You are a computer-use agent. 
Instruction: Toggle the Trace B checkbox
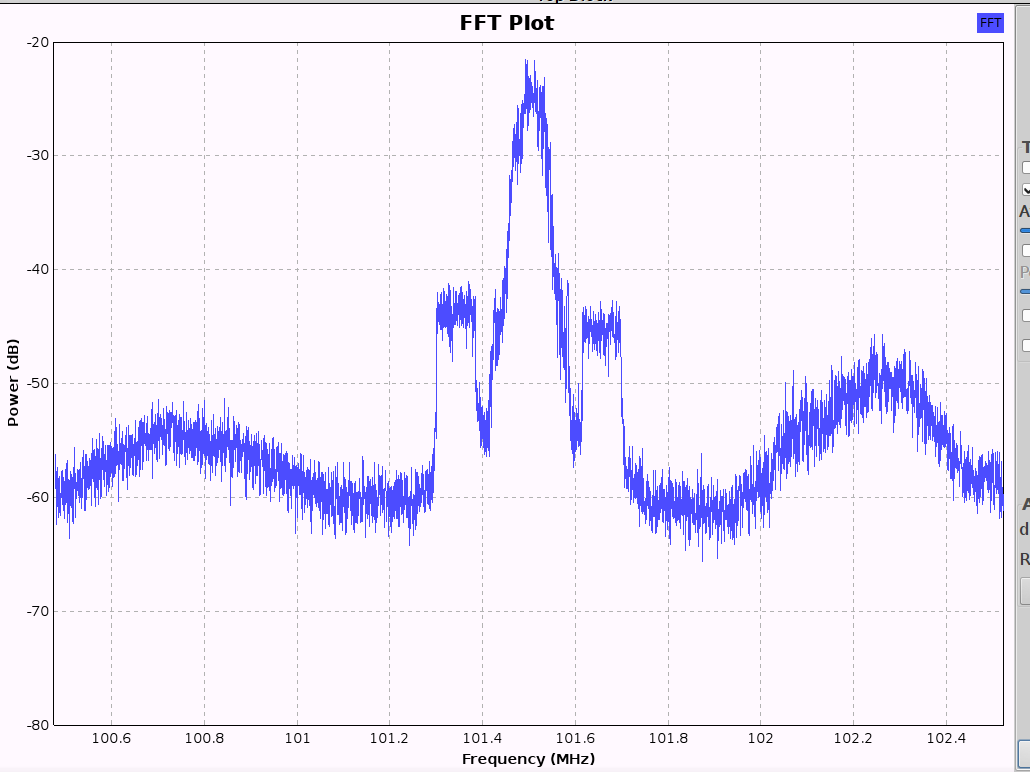[1025, 345]
